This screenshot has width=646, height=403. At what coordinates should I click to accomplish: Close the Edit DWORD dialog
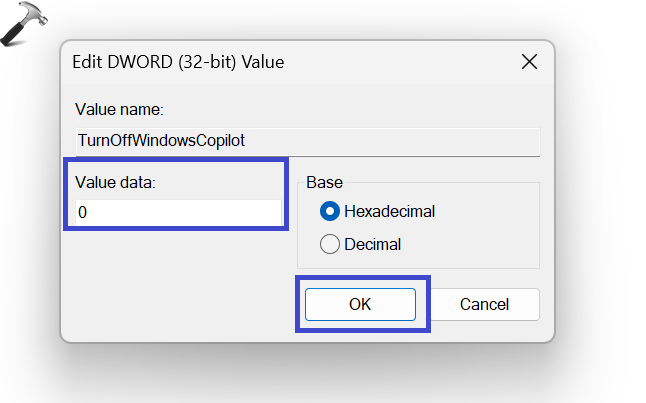tap(529, 62)
